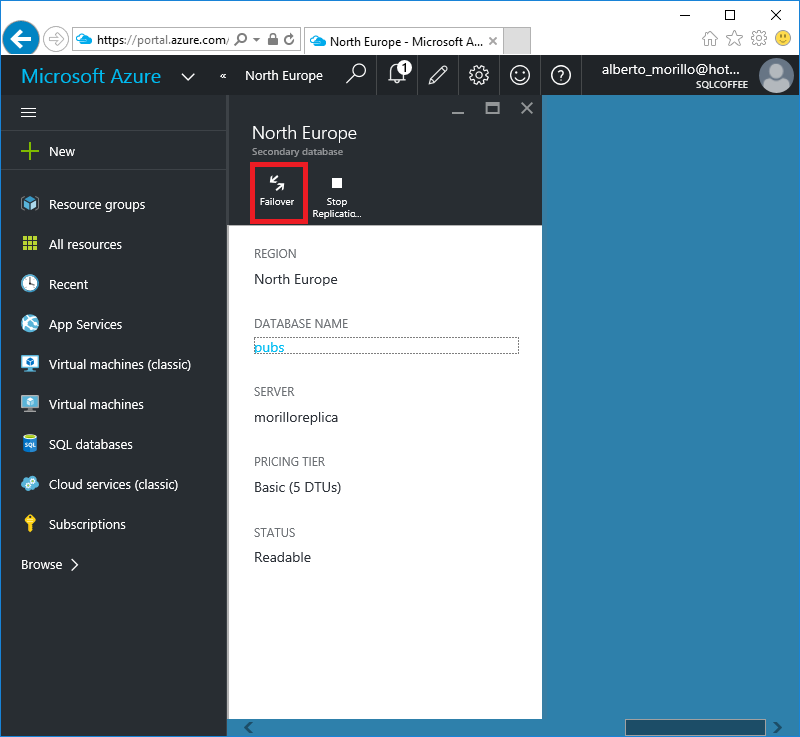Click the browser yellow smiley feedback icon
The height and width of the screenshot is (737, 800).
(783, 38)
